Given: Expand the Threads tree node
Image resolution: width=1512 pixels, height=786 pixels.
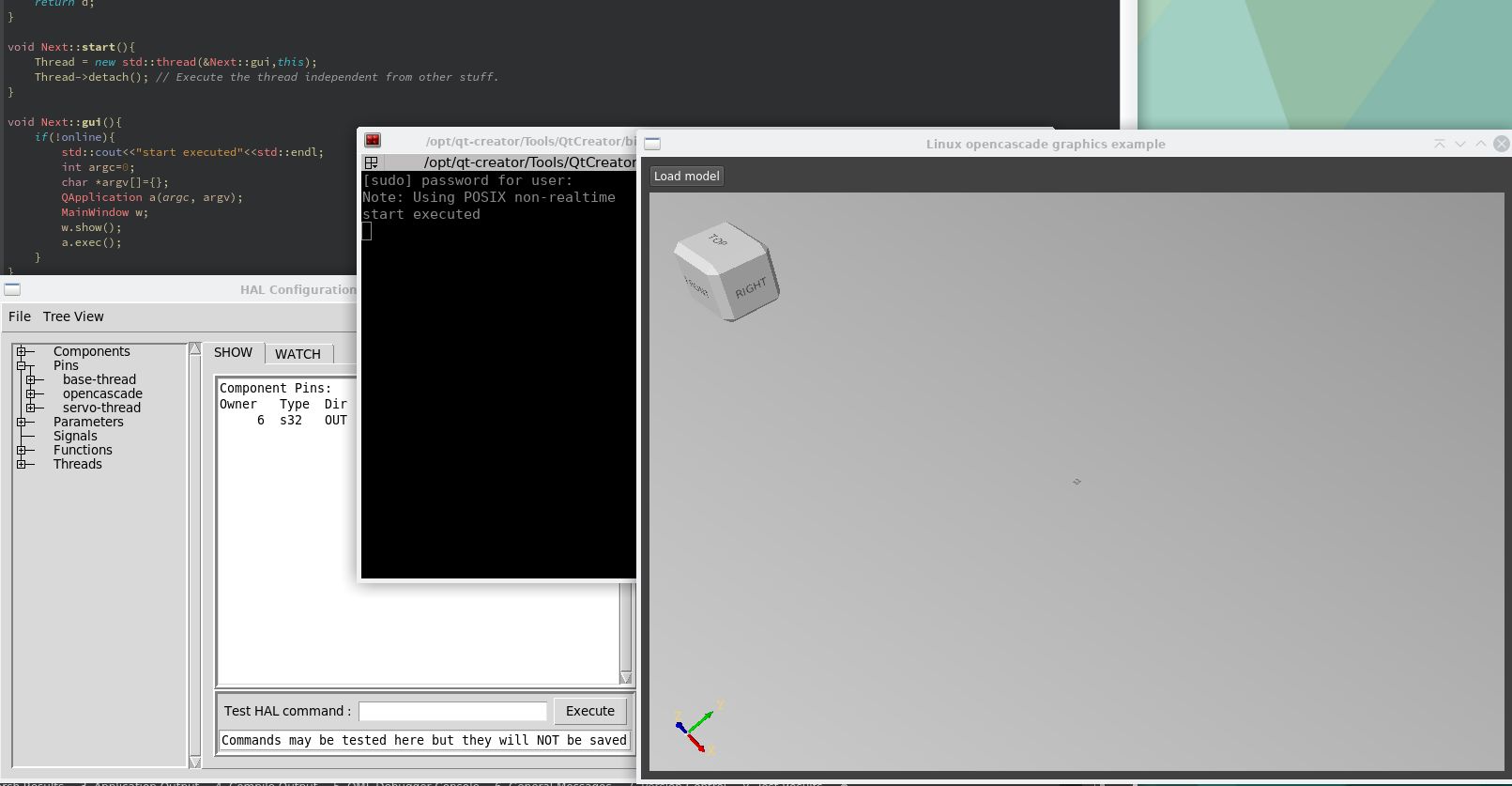Looking at the screenshot, I should tap(22, 465).
